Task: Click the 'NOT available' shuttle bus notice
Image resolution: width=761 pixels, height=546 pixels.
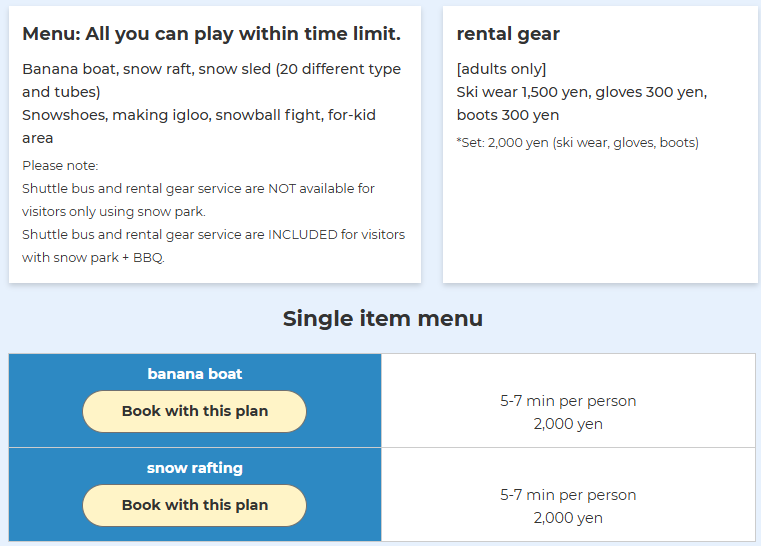Action: [198, 188]
